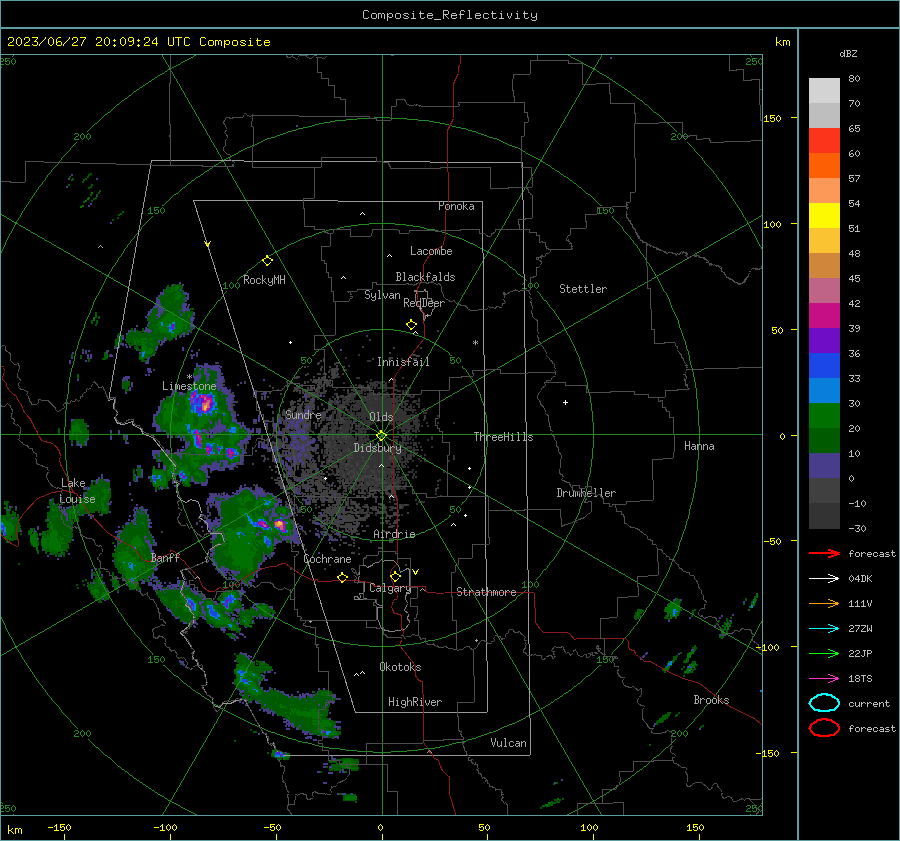Click the Lacombe city label

[x=431, y=251]
